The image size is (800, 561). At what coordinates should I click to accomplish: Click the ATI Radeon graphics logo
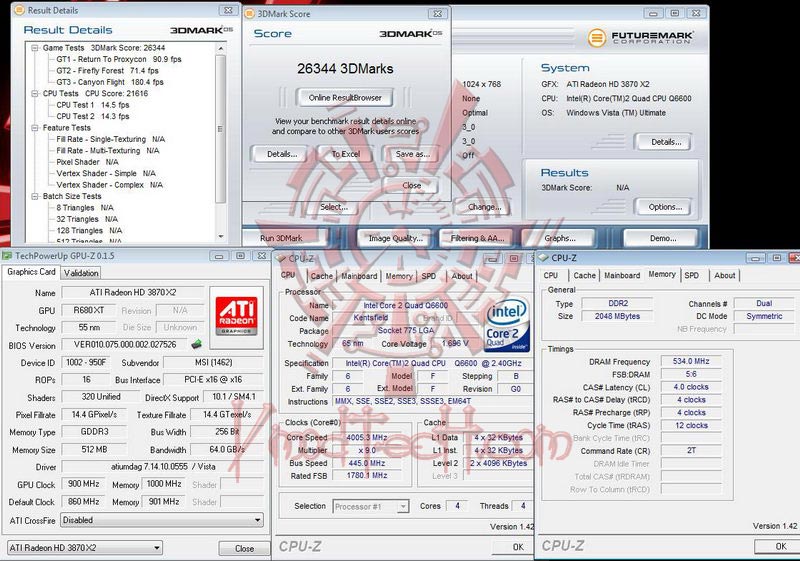(236, 316)
